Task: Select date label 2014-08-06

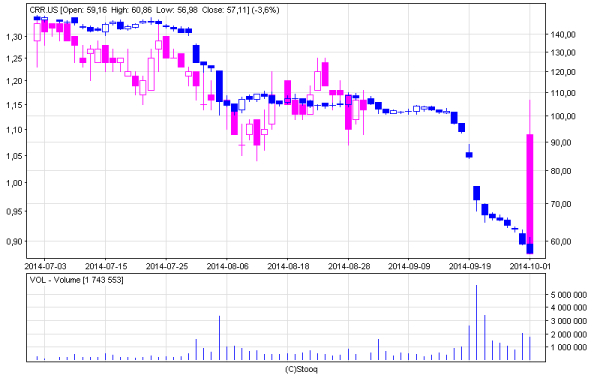Action: 227,266
